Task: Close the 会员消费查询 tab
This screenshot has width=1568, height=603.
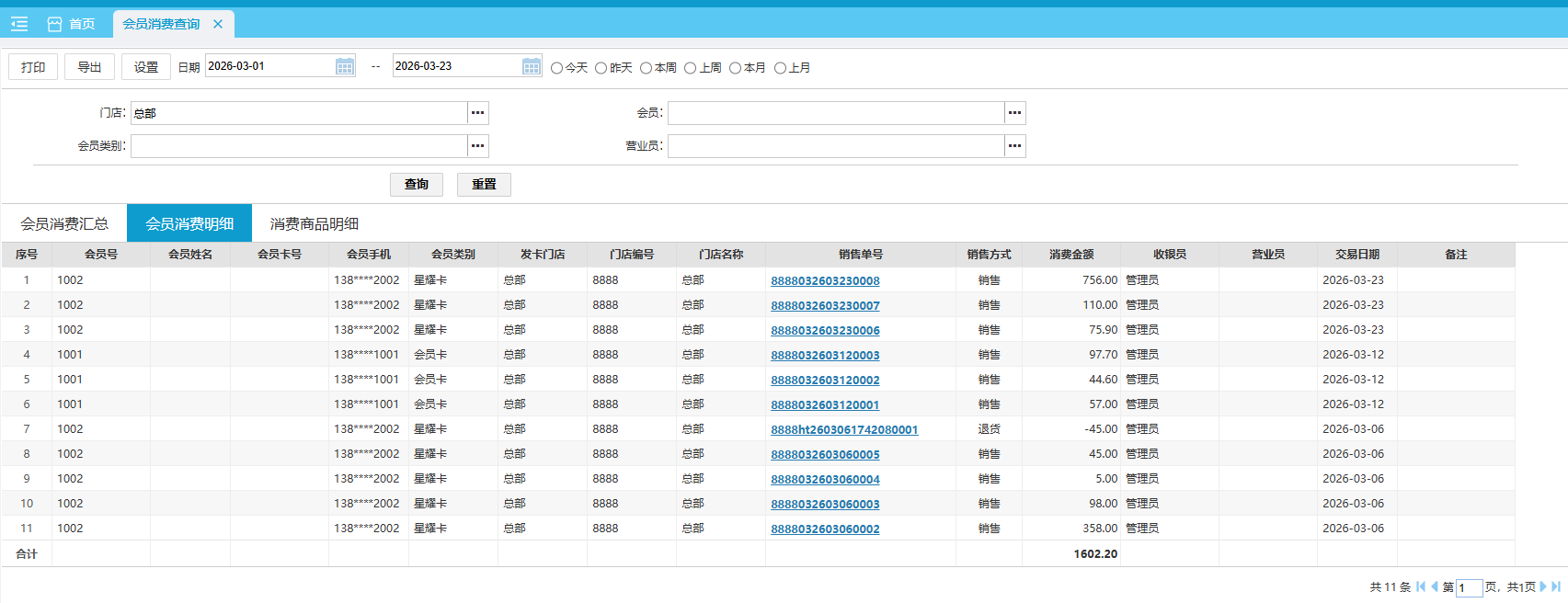Action: click(x=218, y=24)
